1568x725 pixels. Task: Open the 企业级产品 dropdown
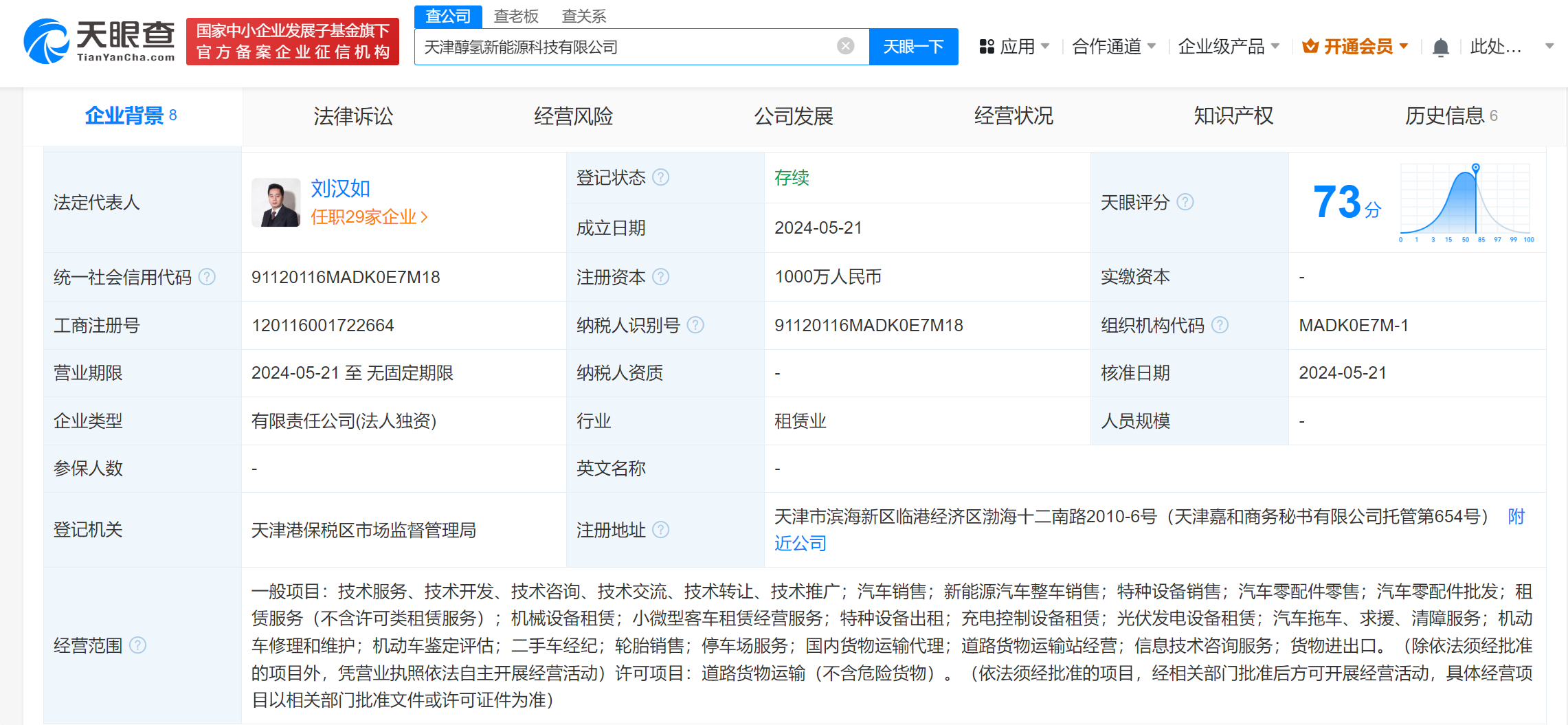click(1229, 47)
